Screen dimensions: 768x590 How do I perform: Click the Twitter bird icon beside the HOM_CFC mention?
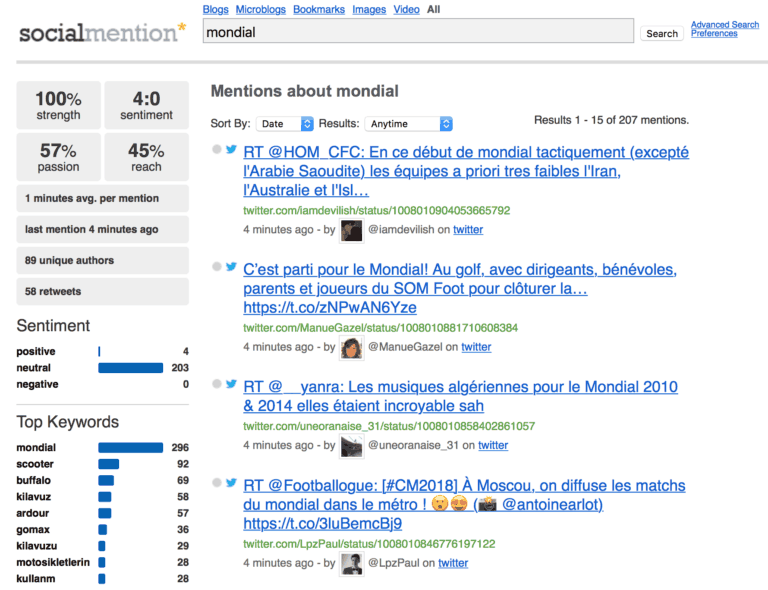(x=231, y=150)
